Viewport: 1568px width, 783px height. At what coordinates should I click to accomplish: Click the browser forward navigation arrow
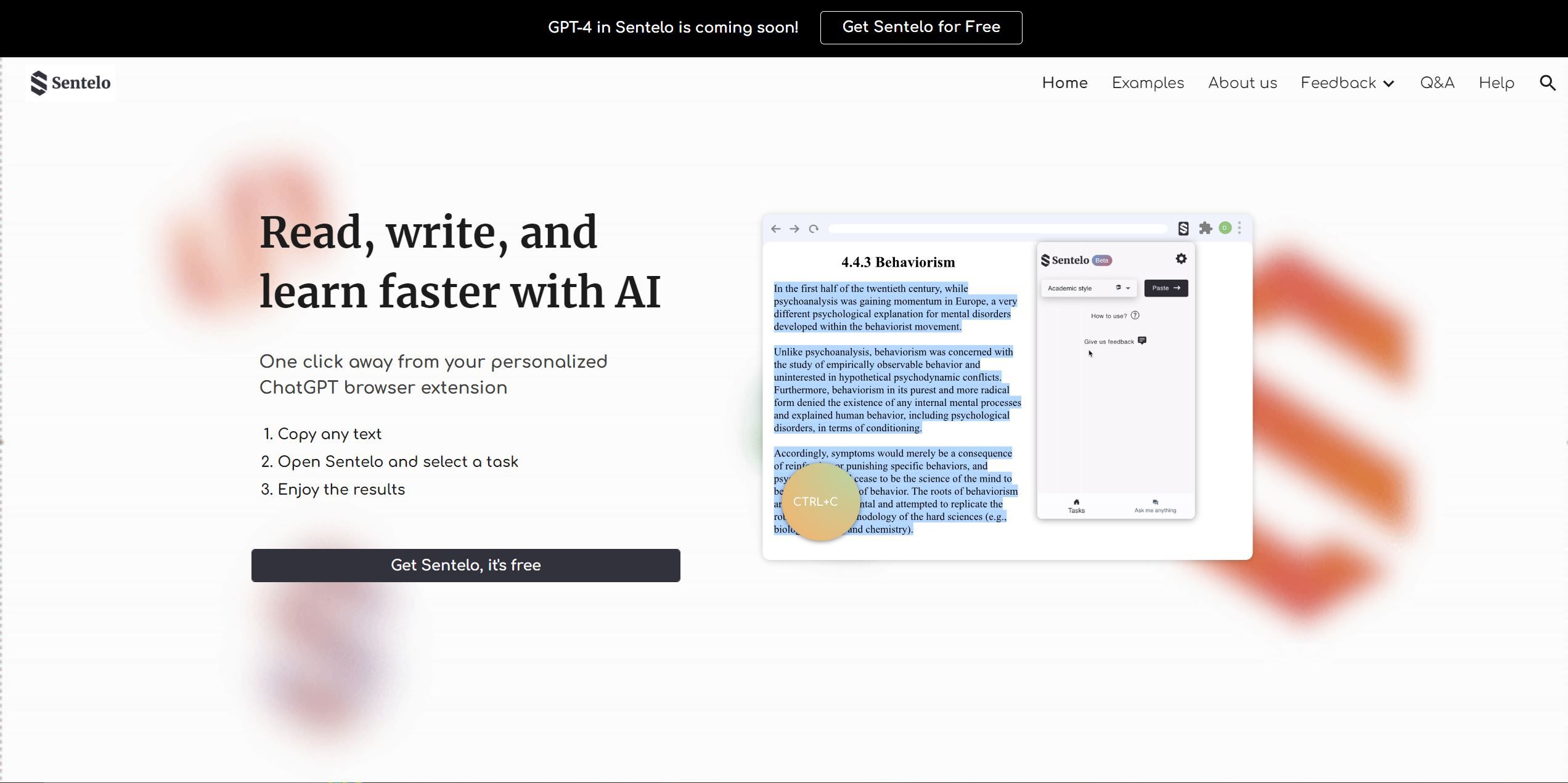click(x=794, y=228)
